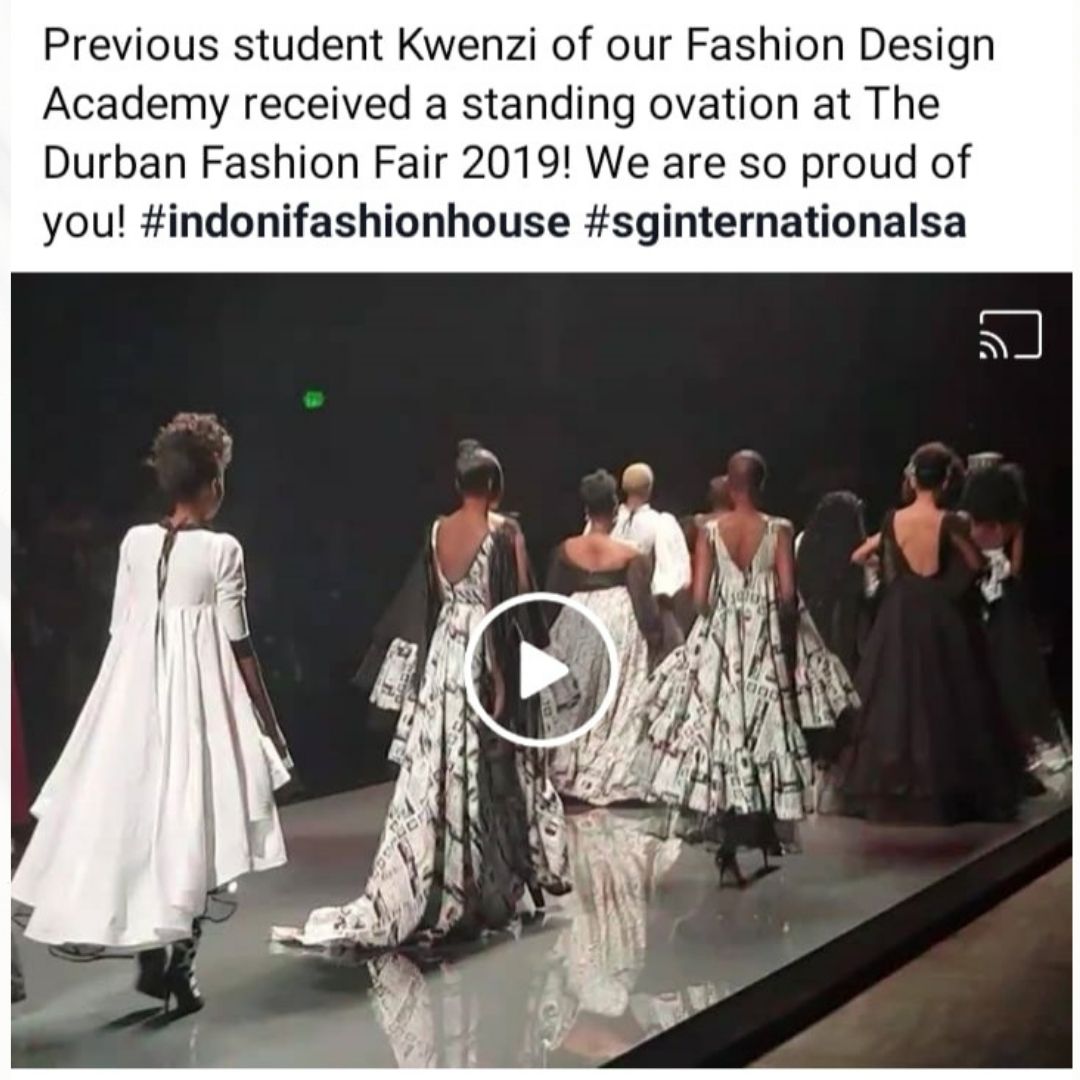Image resolution: width=1080 pixels, height=1080 pixels.
Task: Tap the cast to screen icon
Action: (x=1010, y=335)
